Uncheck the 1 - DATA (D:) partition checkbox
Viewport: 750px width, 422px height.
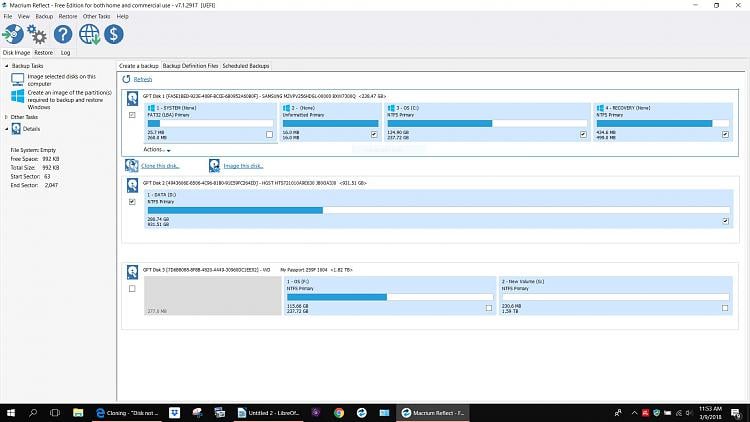(725, 221)
